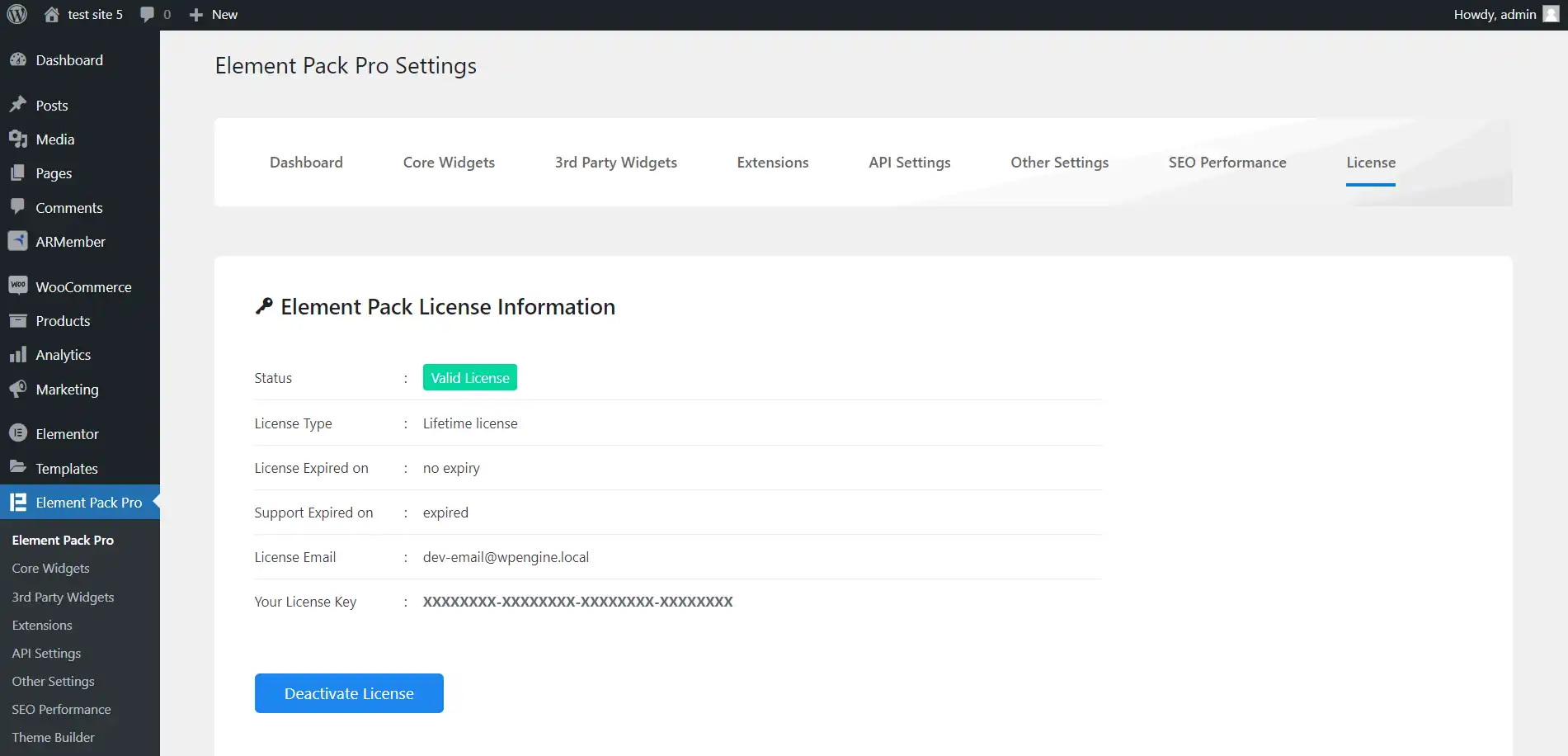
Task: Click the WooCommerce woo icon
Action: (18, 286)
